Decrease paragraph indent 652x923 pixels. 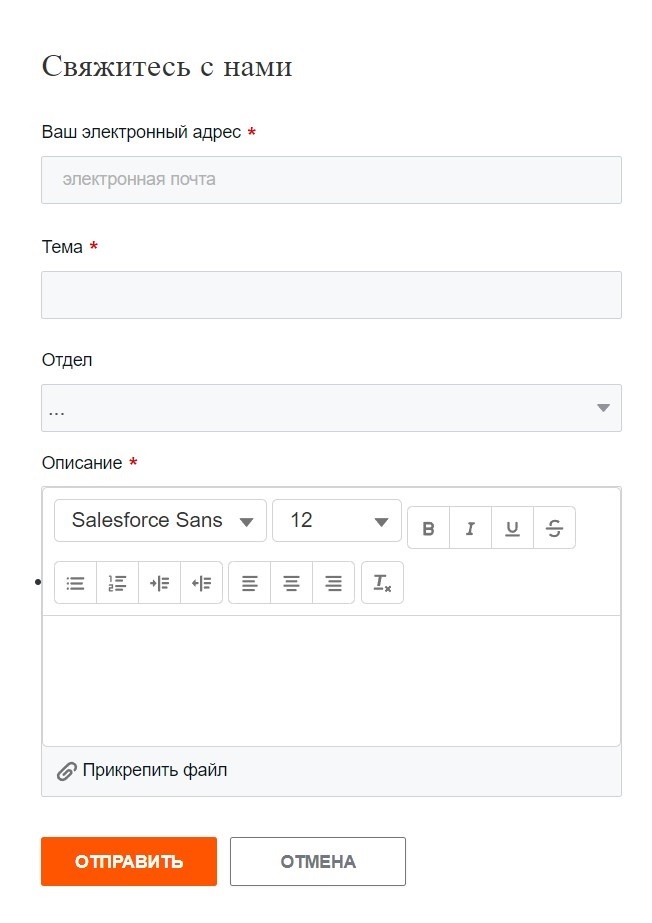point(201,584)
